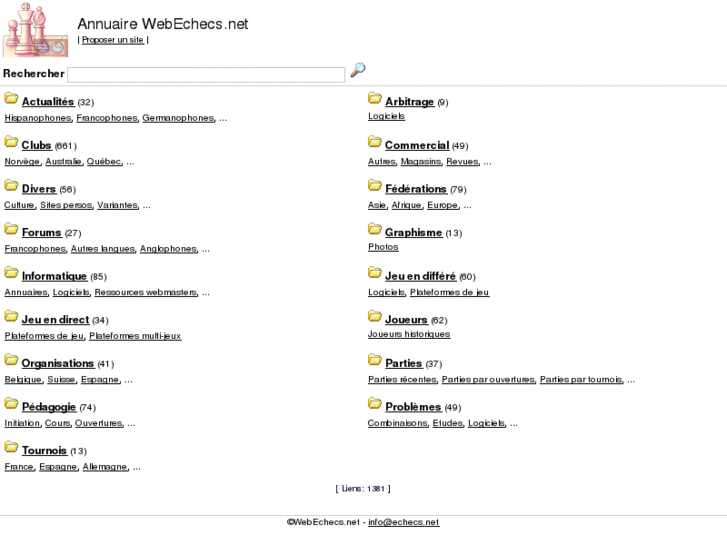727x545 pixels.
Task: Click the folder icon beside Actualités
Action: coord(11,98)
